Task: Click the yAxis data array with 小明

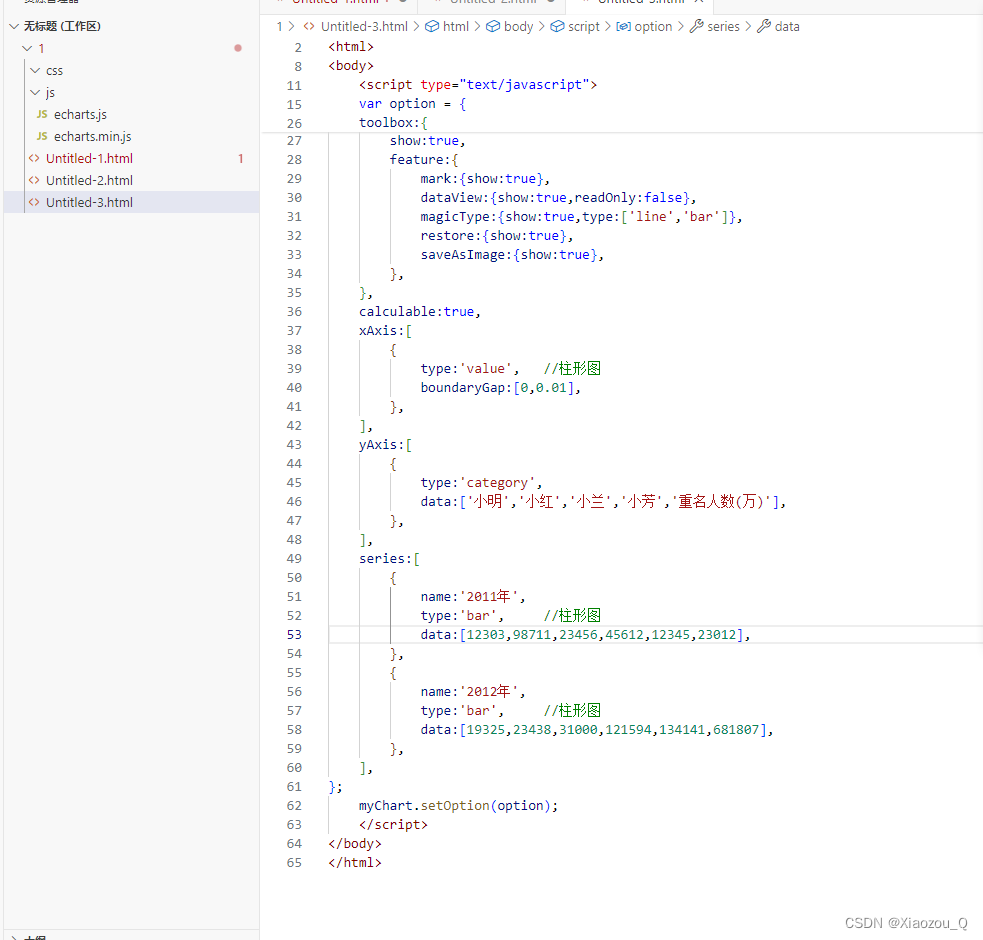Action: [603, 502]
